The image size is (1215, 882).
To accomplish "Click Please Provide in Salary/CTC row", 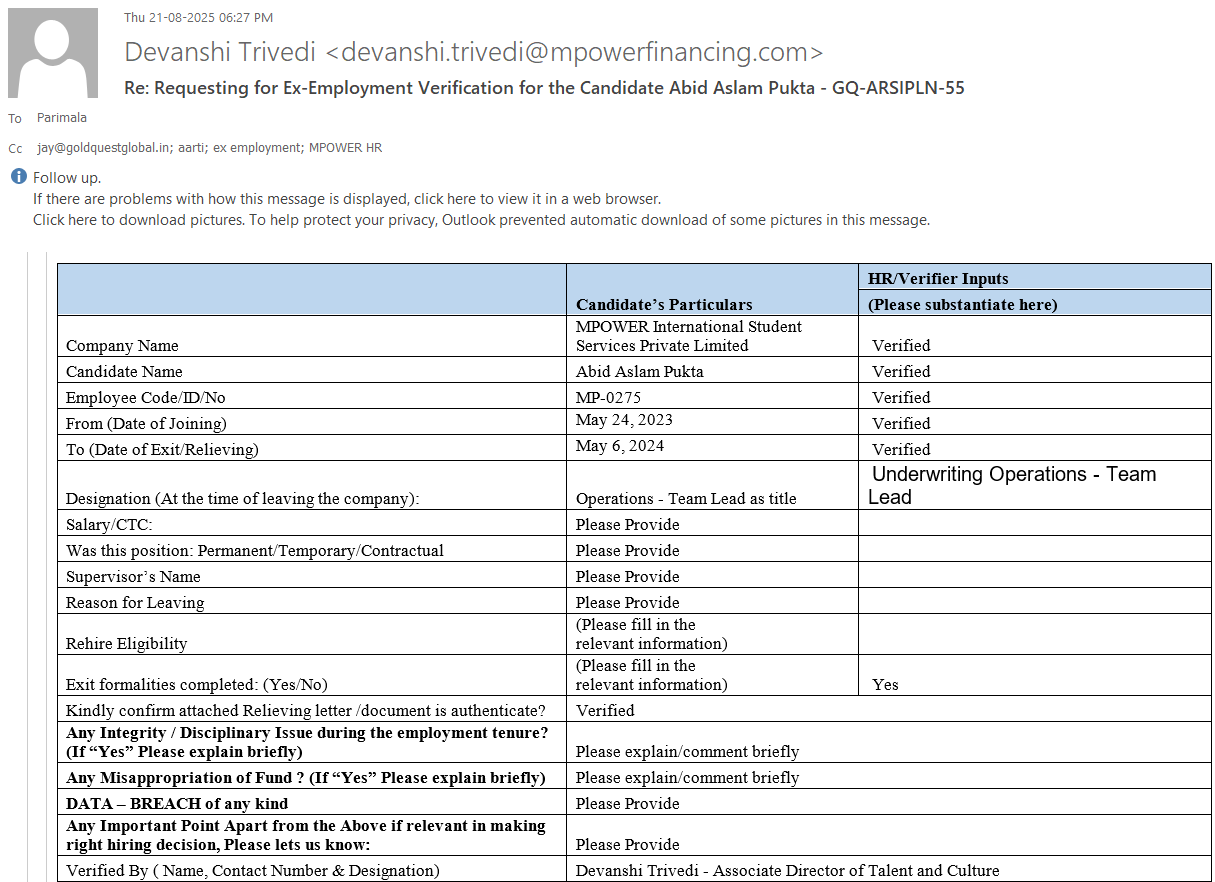I will click(x=627, y=524).
